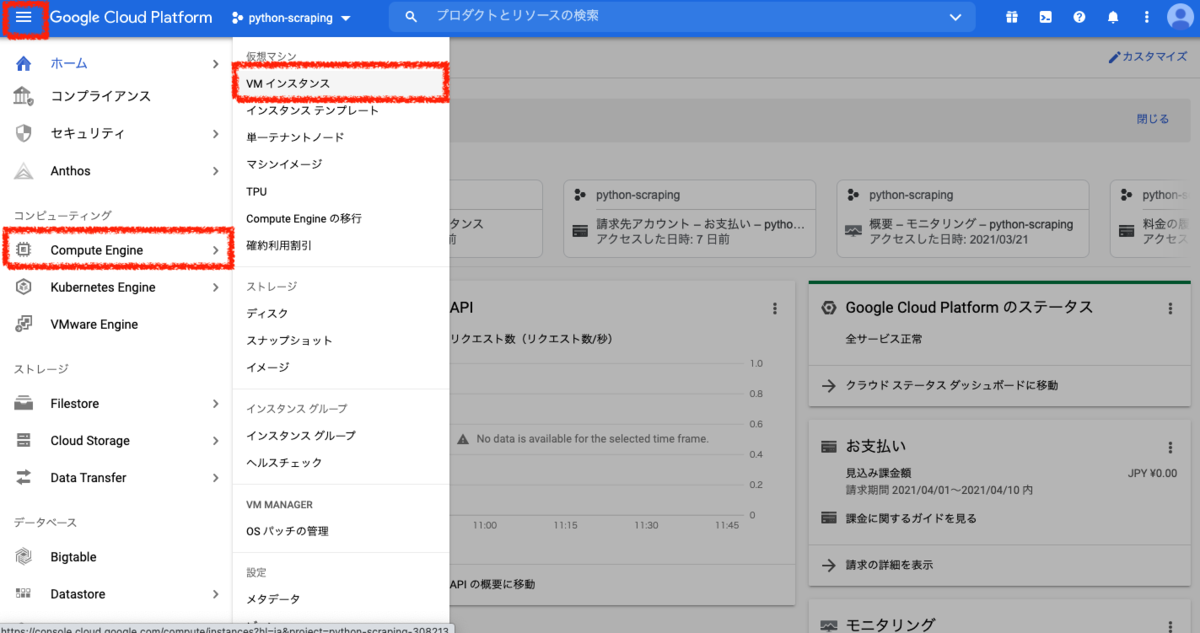
Task: Select メタデータ menu item
Action: click(341, 599)
